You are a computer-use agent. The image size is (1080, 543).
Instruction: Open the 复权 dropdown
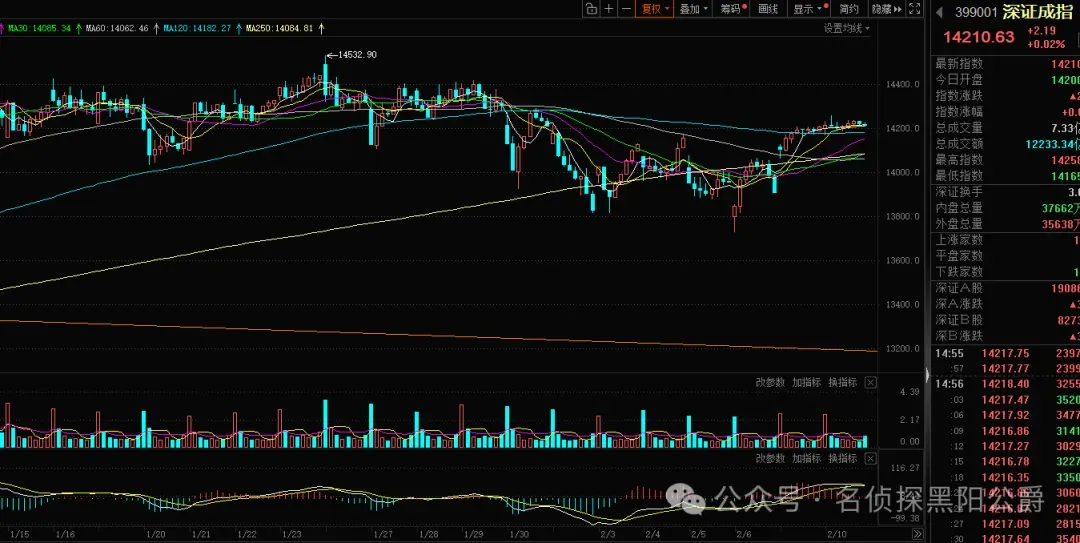[655, 8]
